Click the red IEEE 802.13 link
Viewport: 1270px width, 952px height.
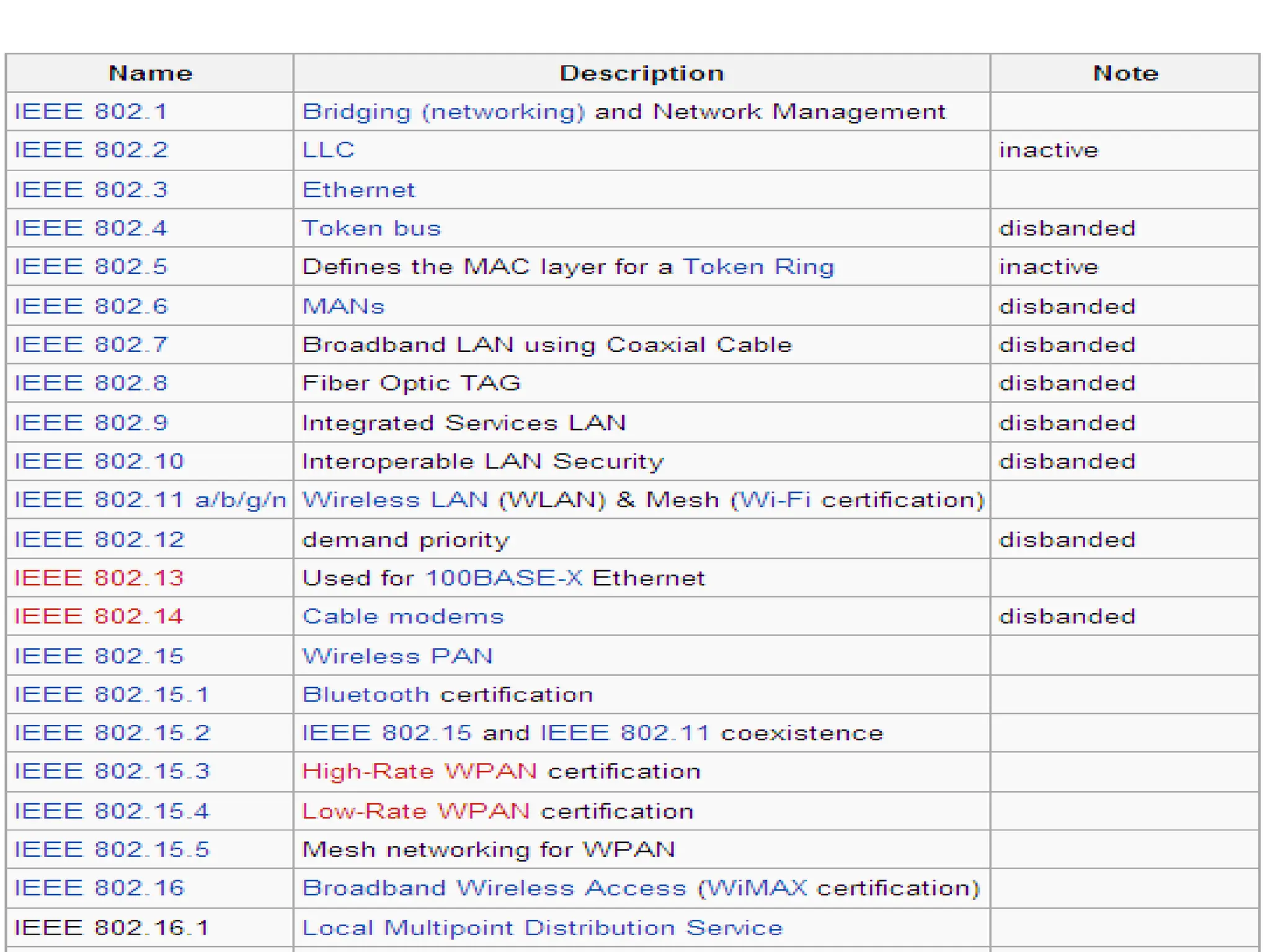99,578
